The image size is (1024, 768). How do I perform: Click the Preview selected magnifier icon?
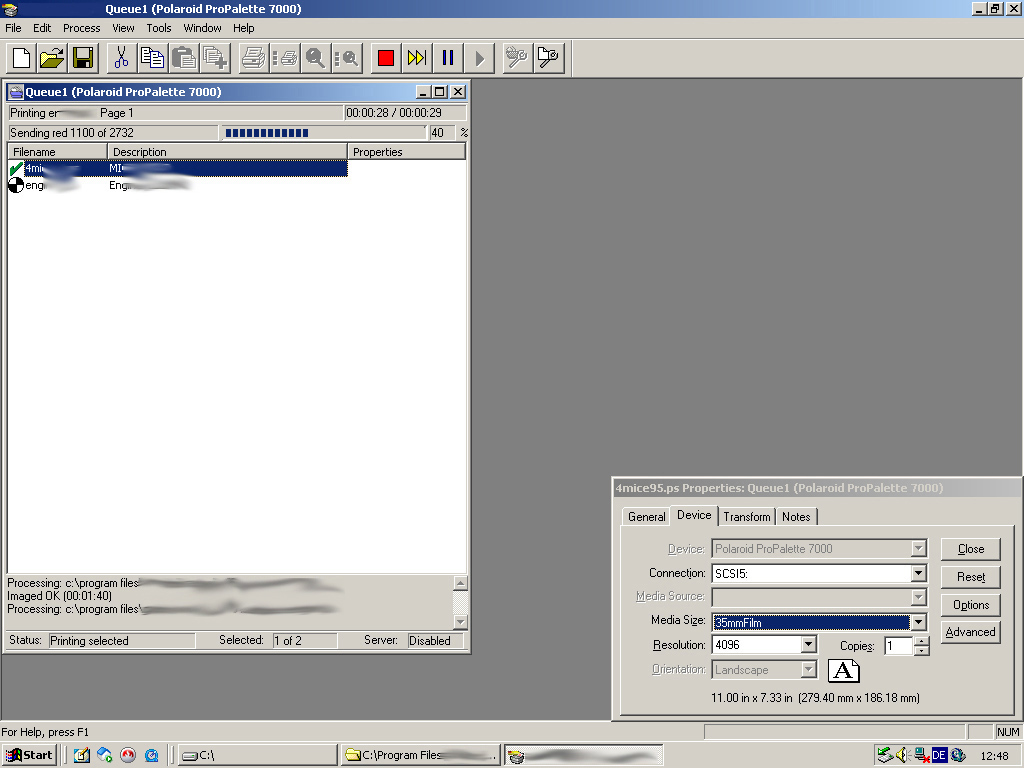point(347,58)
